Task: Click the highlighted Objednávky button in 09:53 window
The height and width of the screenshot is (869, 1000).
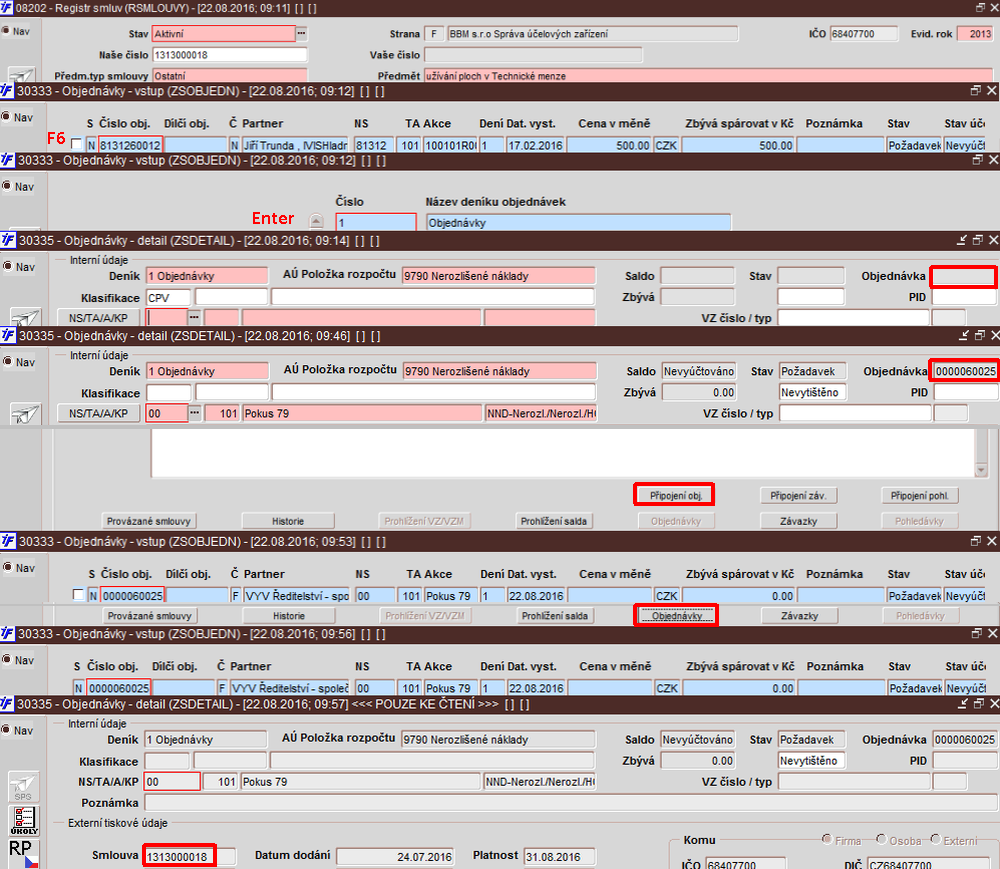Action: (x=676, y=615)
